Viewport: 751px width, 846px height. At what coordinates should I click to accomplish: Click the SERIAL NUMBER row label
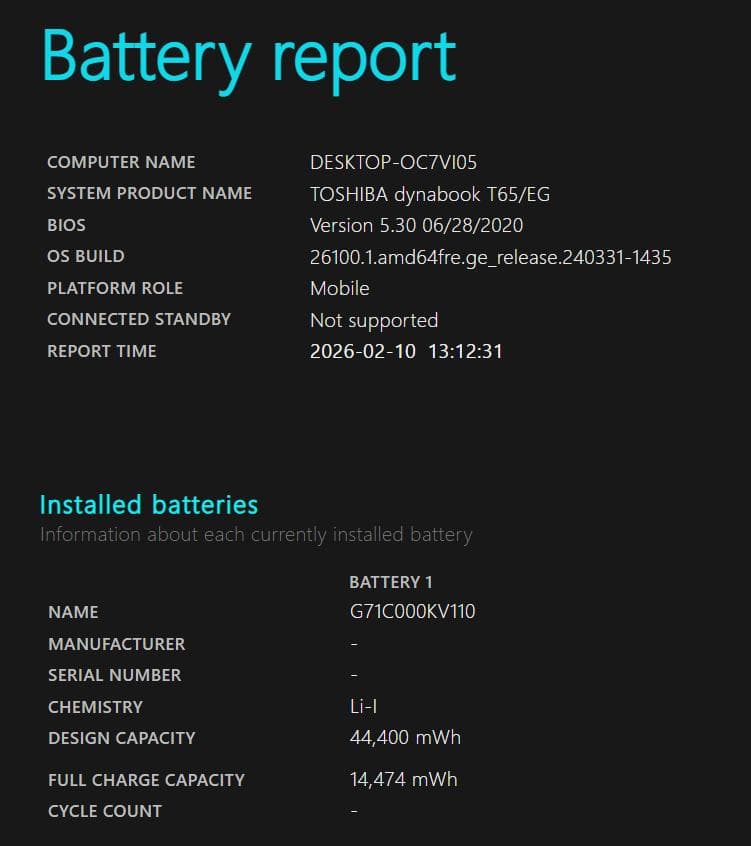pos(114,675)
